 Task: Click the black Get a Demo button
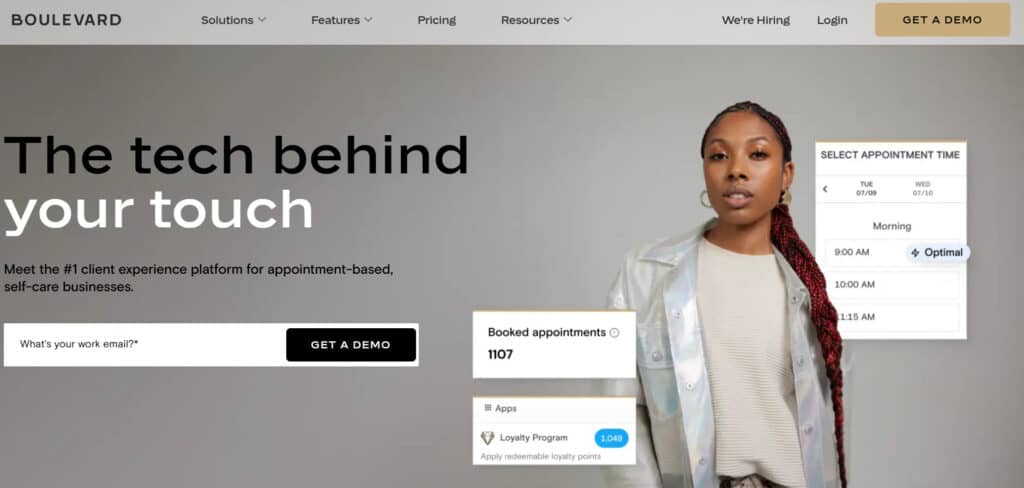click(x=351, y=345)
